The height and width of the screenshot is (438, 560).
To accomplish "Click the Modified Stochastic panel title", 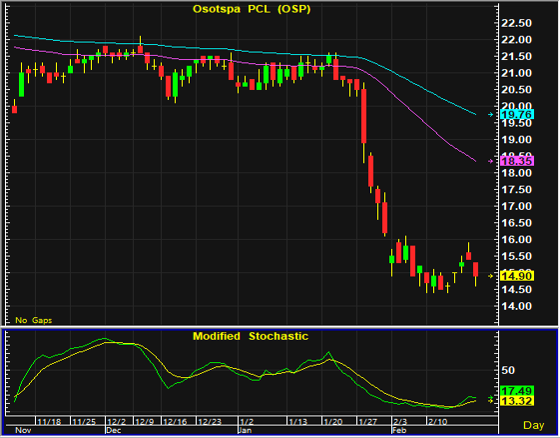I will pos(250,336).
